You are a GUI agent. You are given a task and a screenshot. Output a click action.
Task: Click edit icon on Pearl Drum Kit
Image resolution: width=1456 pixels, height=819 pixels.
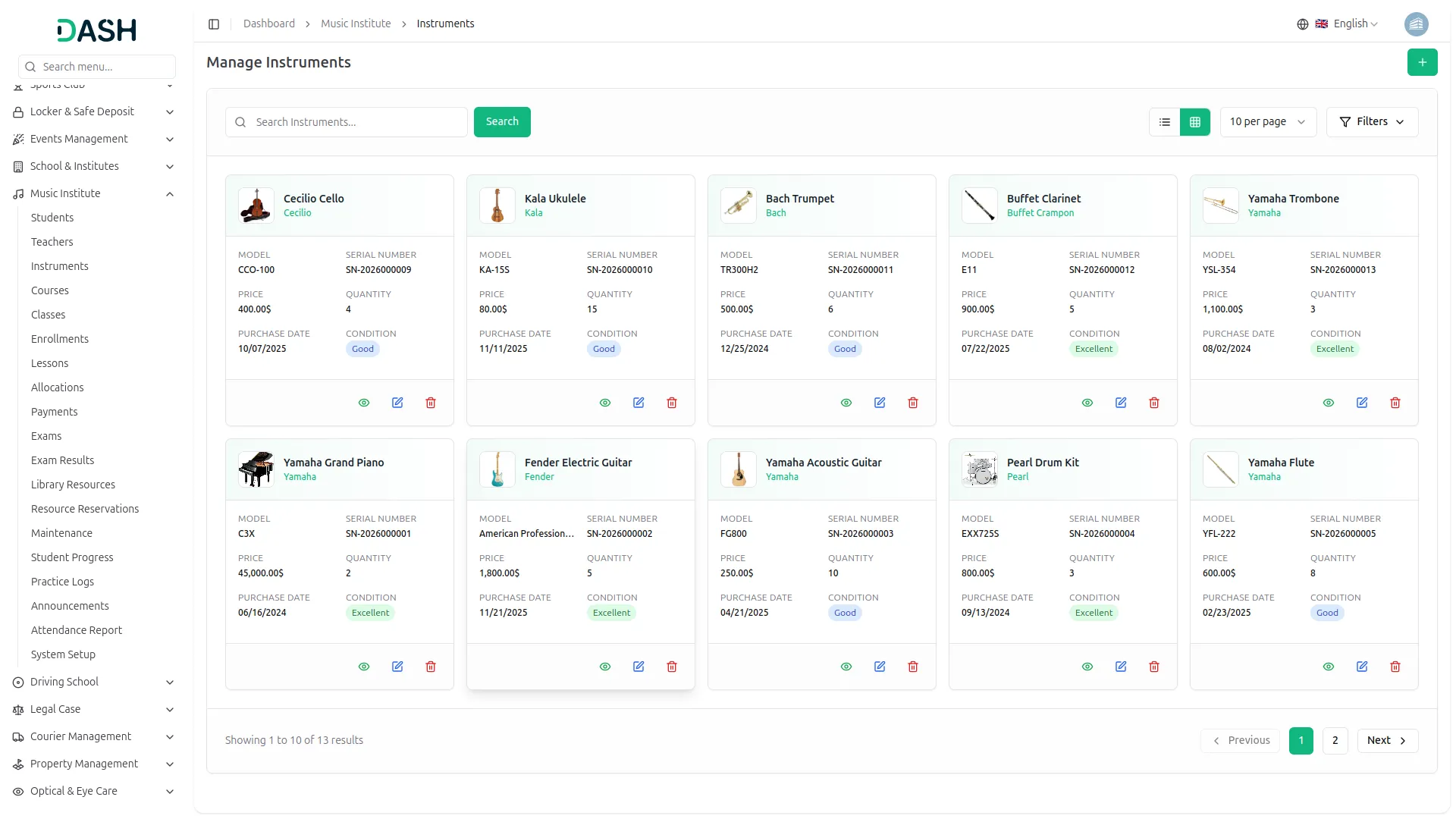(1121, 667)
